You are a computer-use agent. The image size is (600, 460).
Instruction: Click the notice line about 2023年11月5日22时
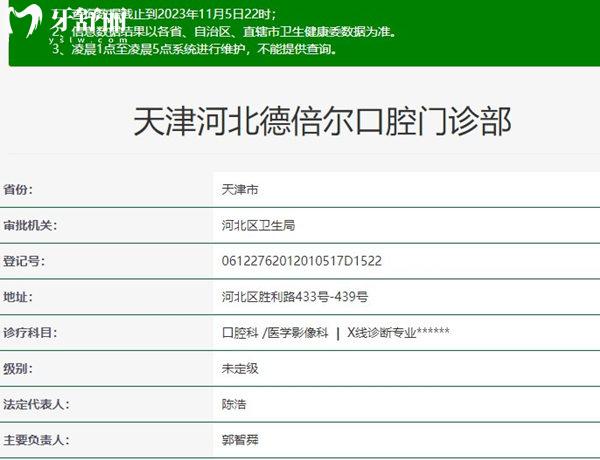(x=165, y=15)
